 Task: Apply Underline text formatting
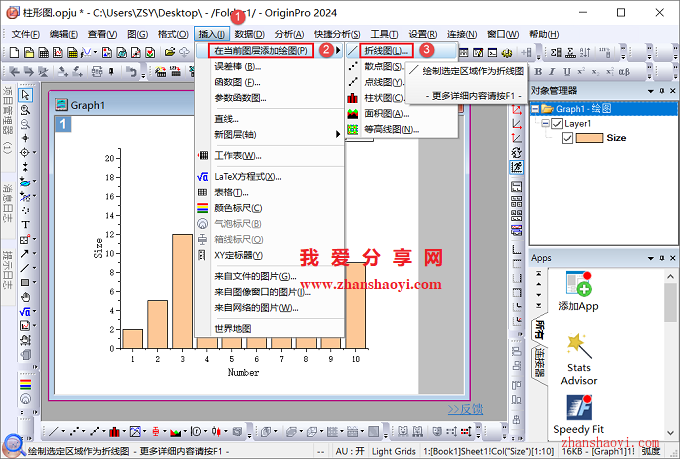[x=566, y=72]
